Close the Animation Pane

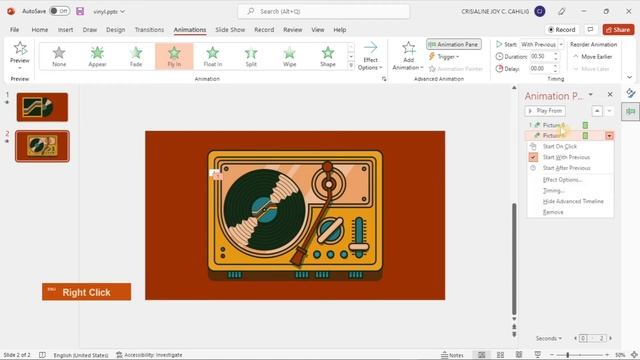(610, 95)
